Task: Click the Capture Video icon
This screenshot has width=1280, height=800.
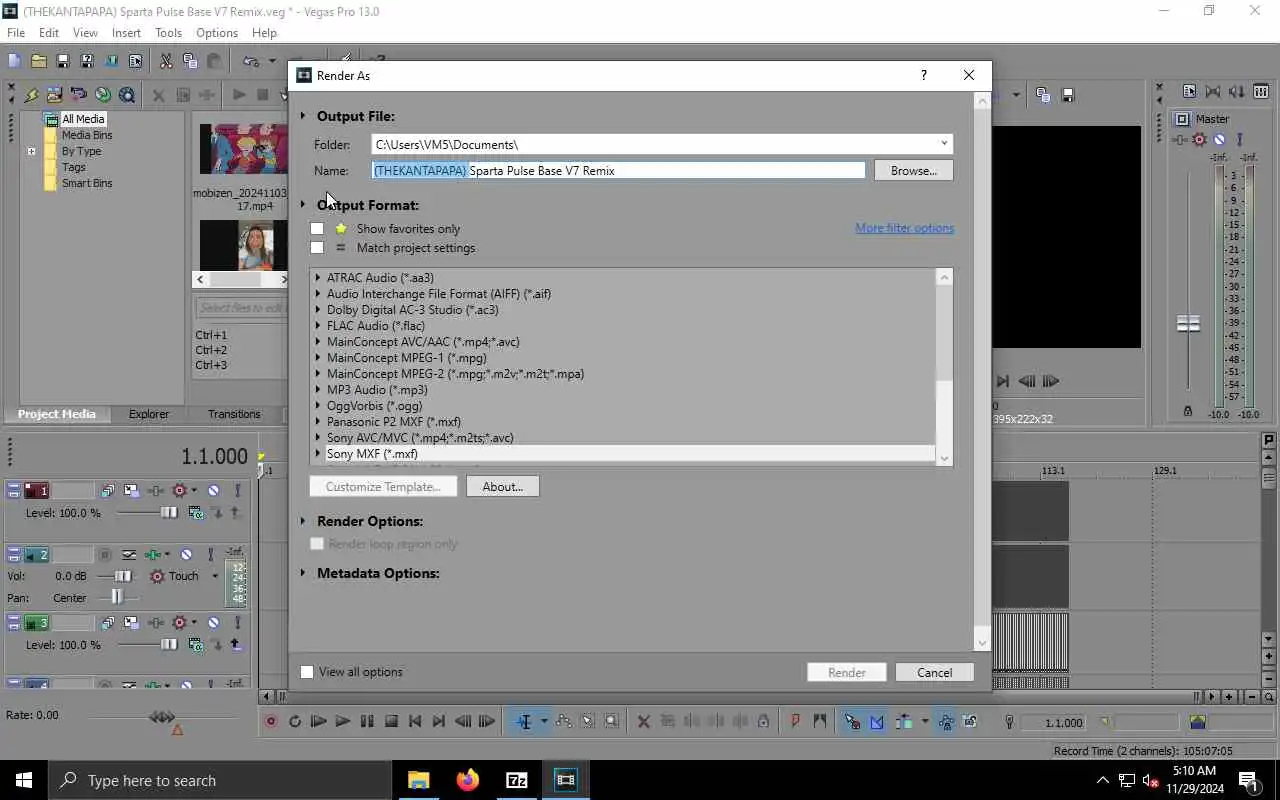Action: click(79, 95)
